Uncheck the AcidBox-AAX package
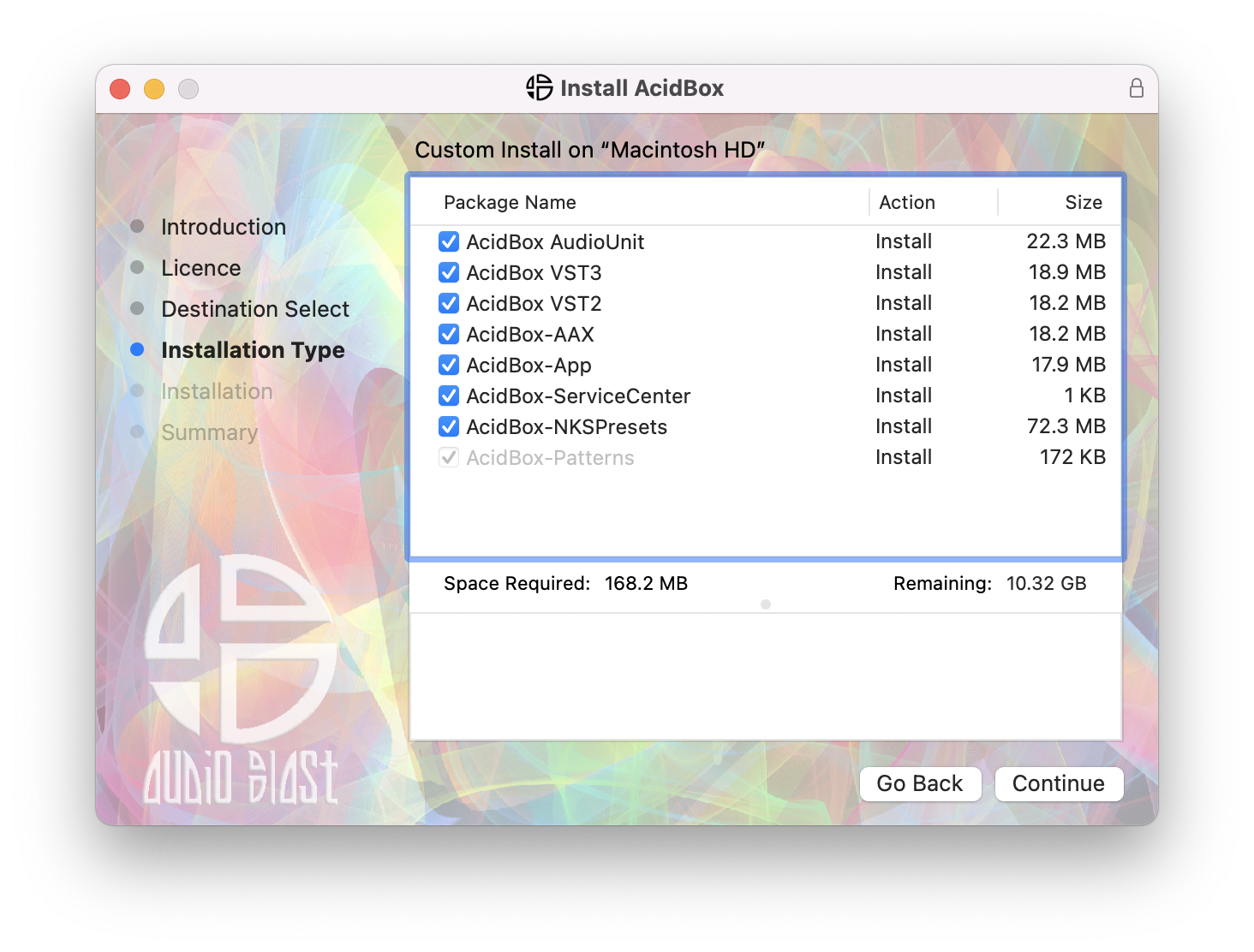The height and width of the screenshot is (952, 1254). [449, 334]
